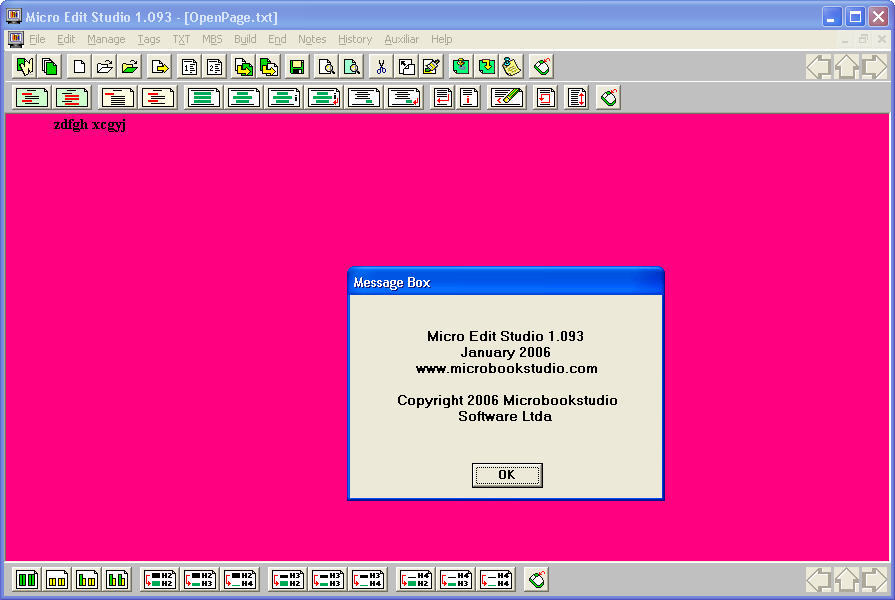Click the mouse icon in bottom toolbar
This screenshot has height=600, width=895.
pyautogui.click(x=537, y=579)
